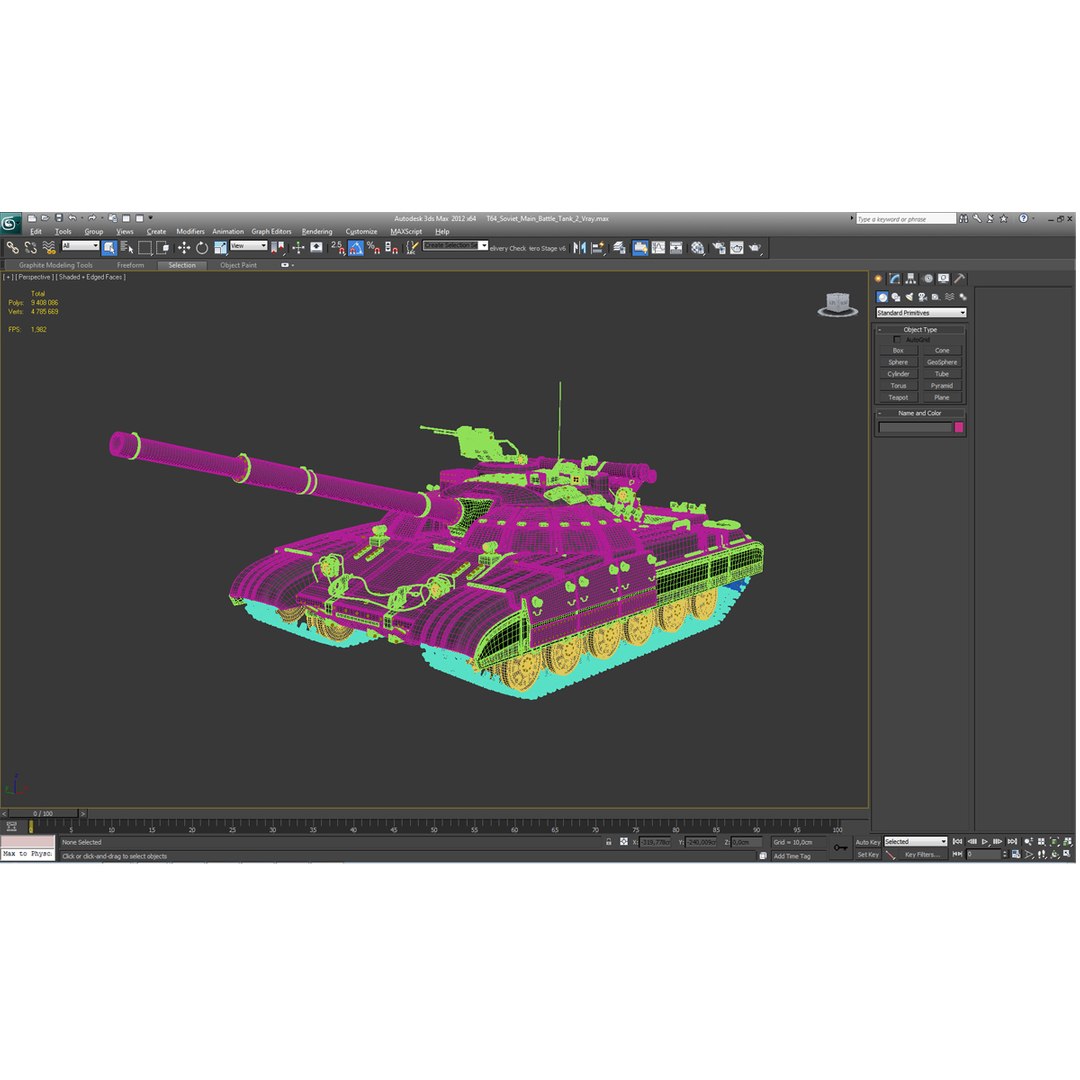Image resolution: width=1080 pixels, height=1080 pixels.
Task: Choose Rectangular Selection Region tool
Action: [145, 247]
